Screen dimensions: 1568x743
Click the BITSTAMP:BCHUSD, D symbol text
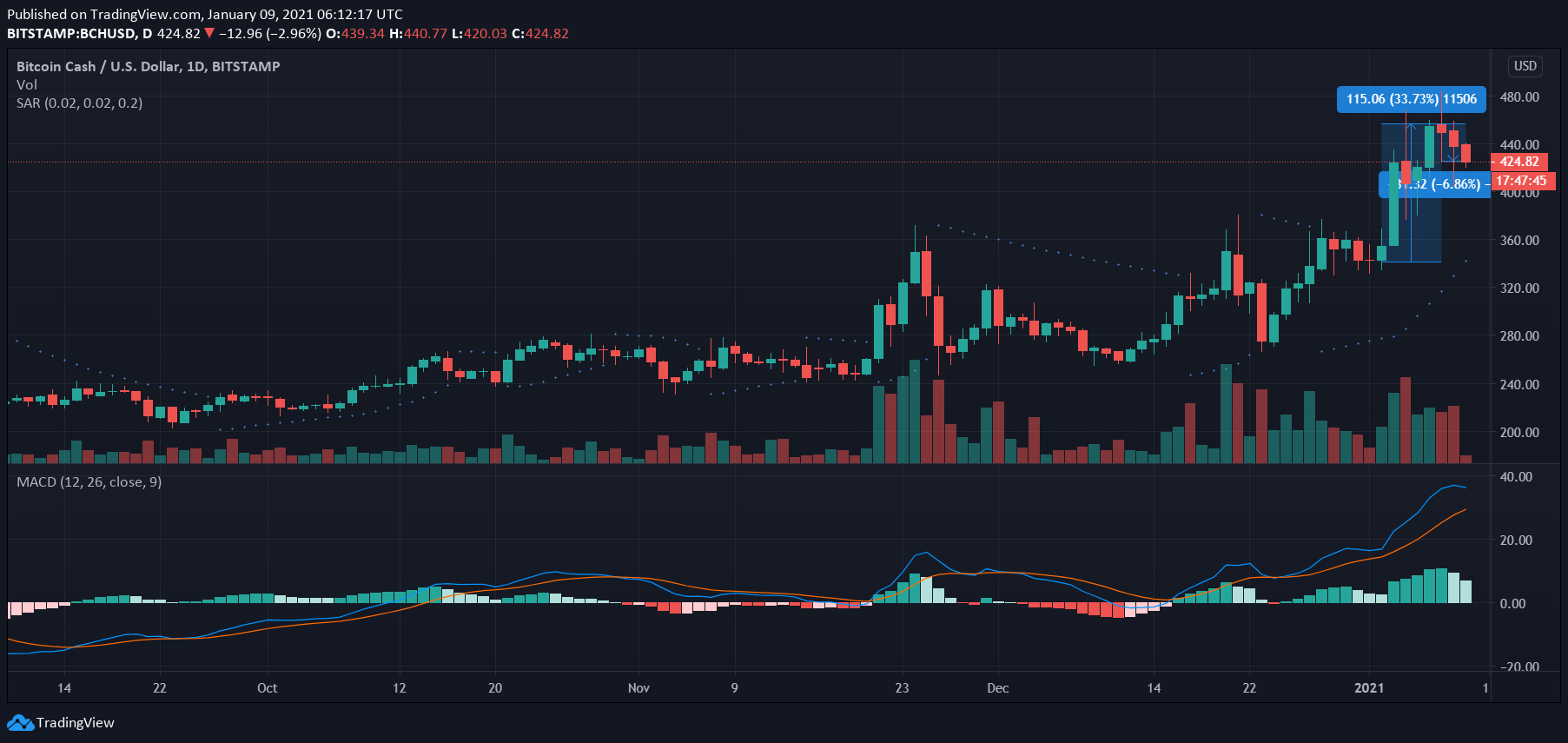pos(80,34)
